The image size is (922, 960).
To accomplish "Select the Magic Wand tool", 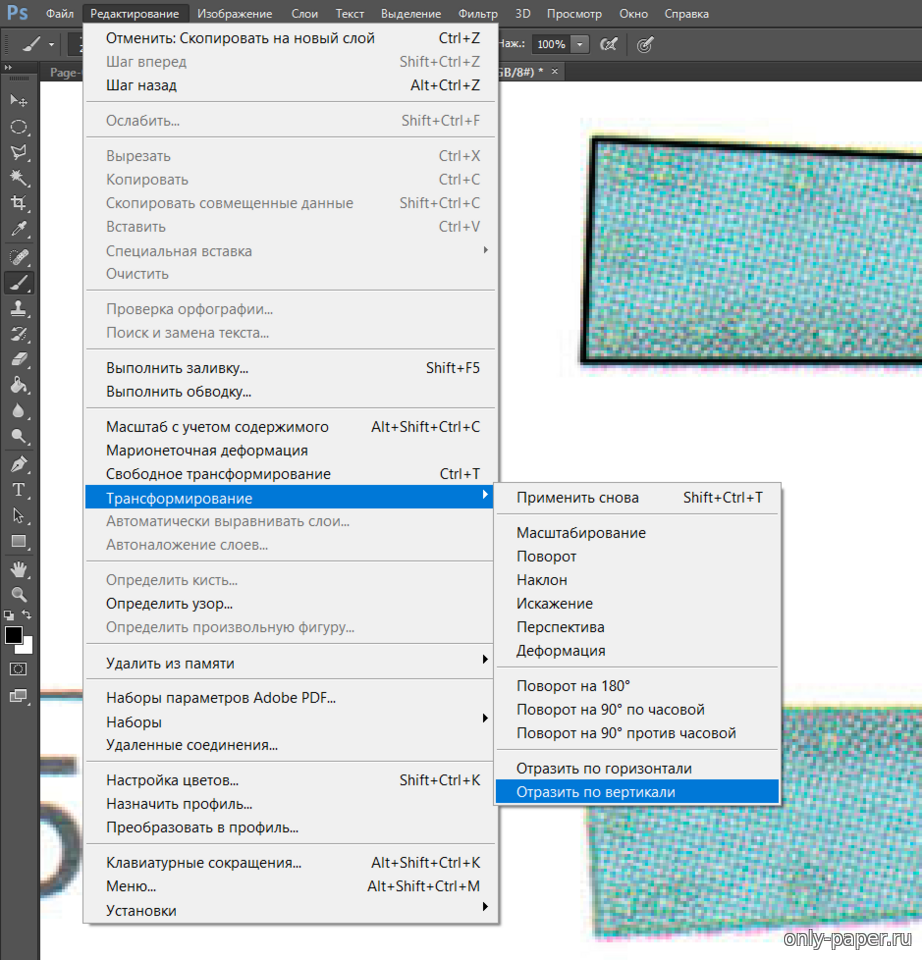I will (x=18, y=178).
